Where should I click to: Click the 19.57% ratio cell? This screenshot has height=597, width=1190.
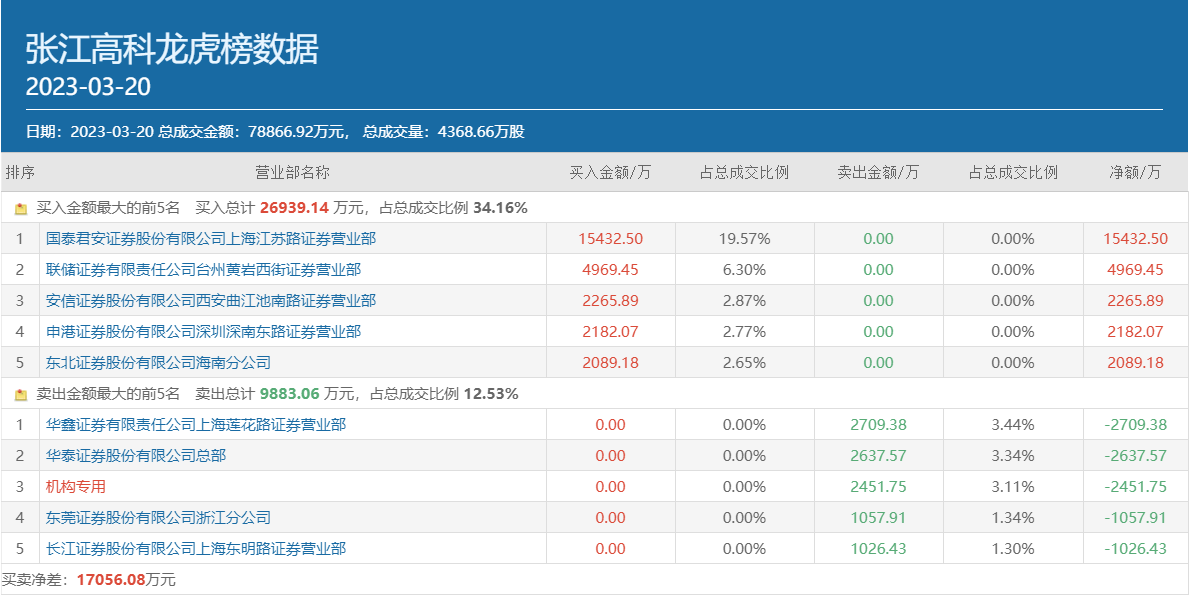click(x=745, y=239)
